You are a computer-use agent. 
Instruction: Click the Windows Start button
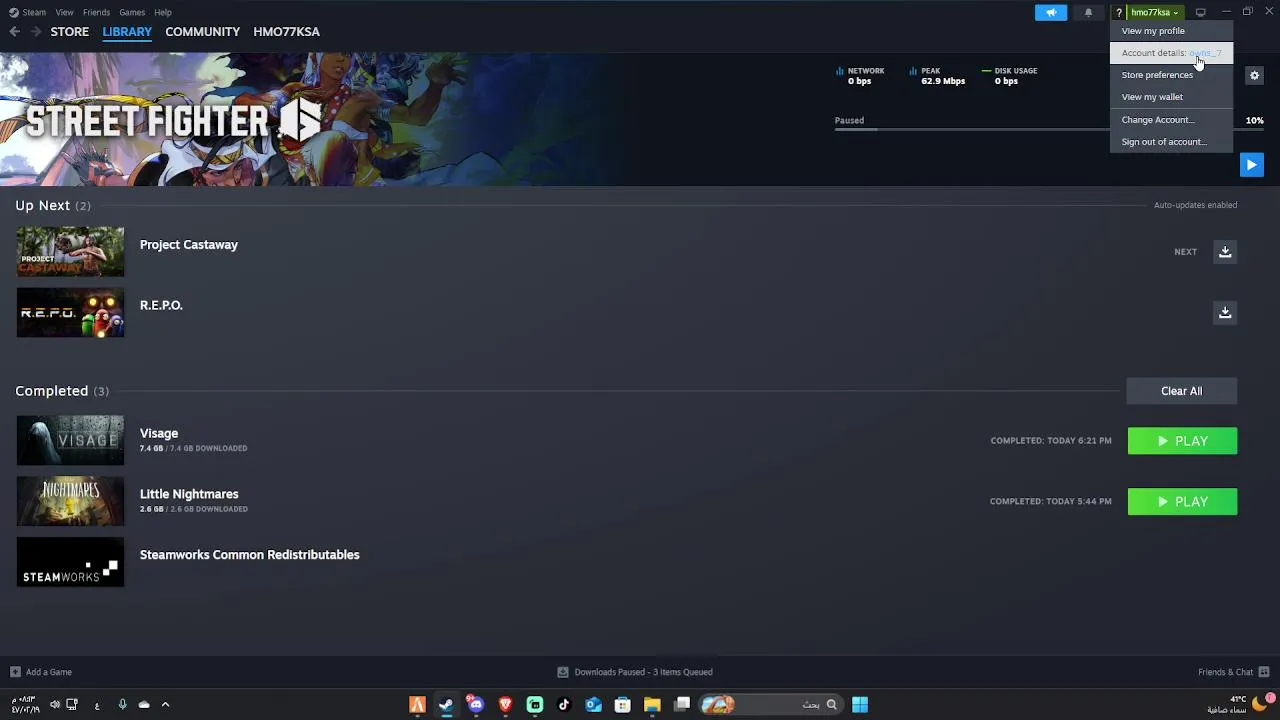(860, 705)
